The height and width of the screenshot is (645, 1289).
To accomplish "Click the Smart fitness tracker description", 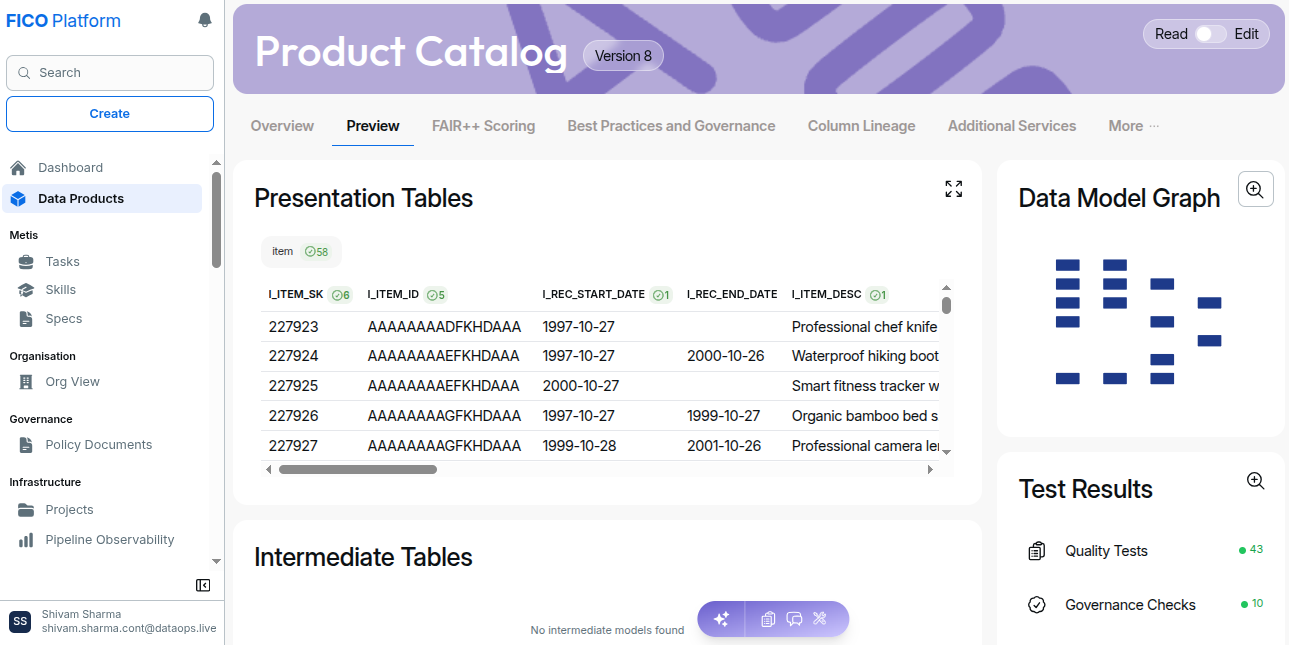I will 865,386.
